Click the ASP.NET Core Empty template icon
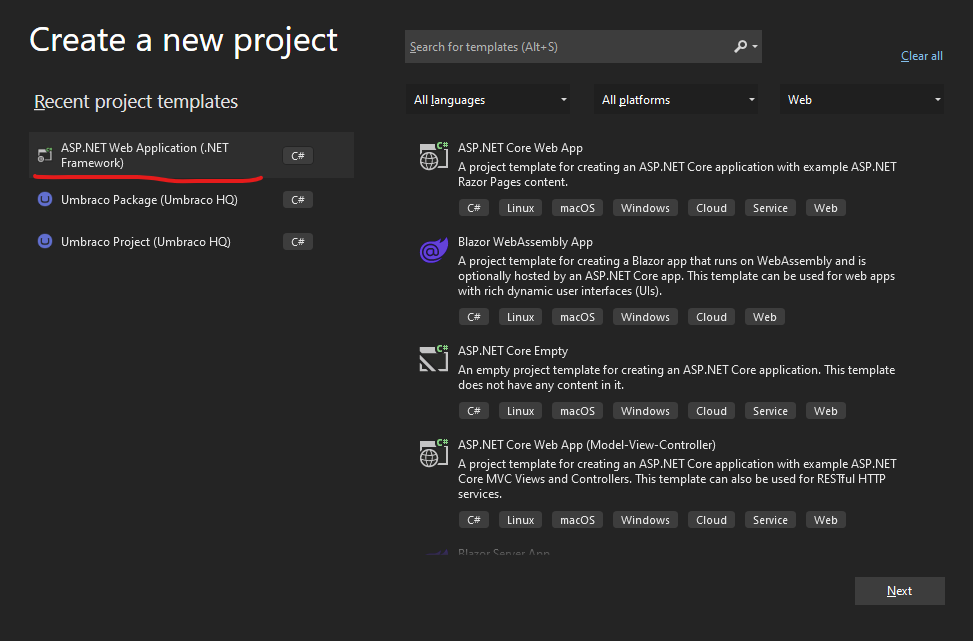Viewport: 973px width, 641px height. (434, 359)
